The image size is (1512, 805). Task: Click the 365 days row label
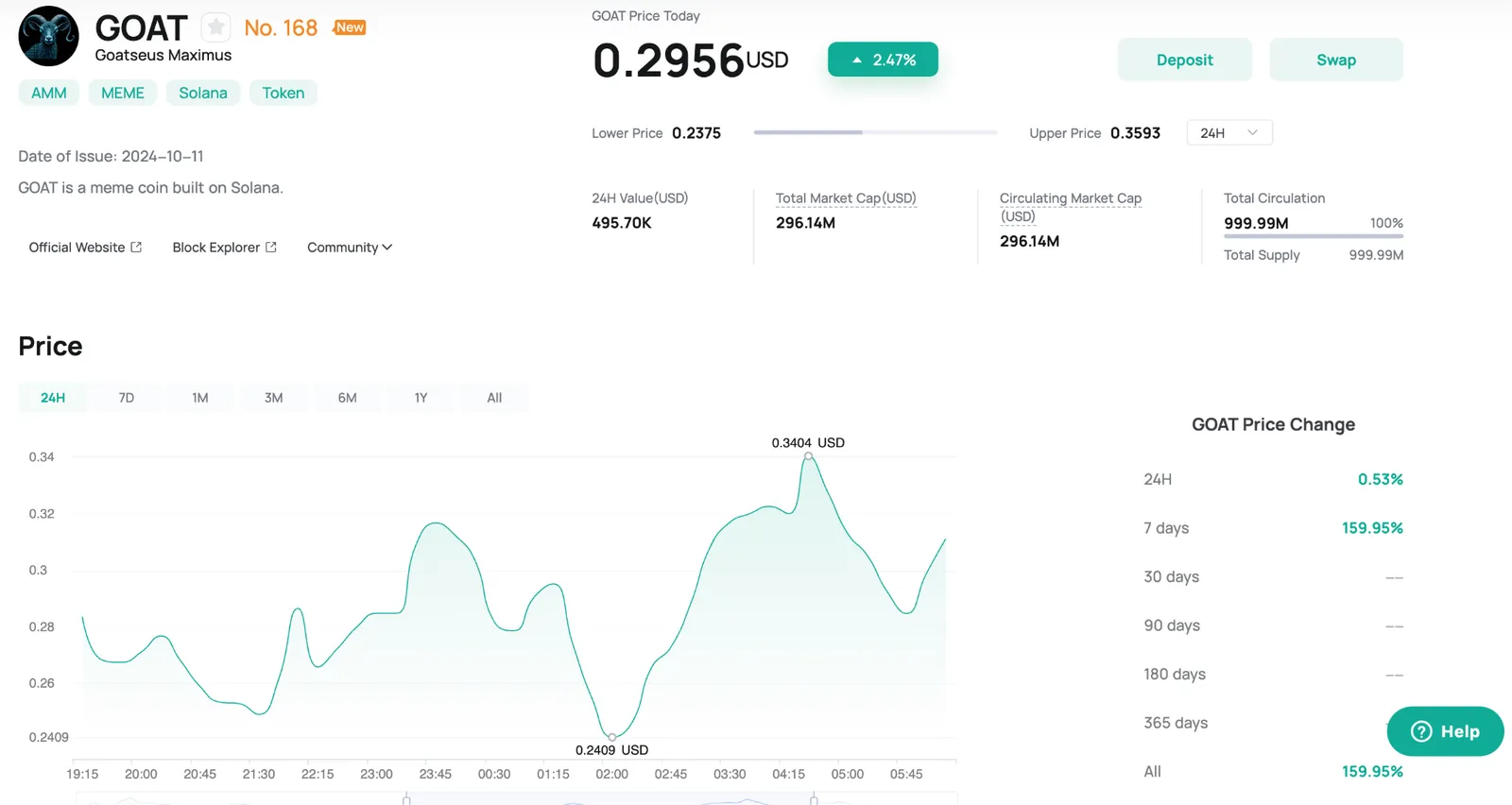tap(1176, 723)
